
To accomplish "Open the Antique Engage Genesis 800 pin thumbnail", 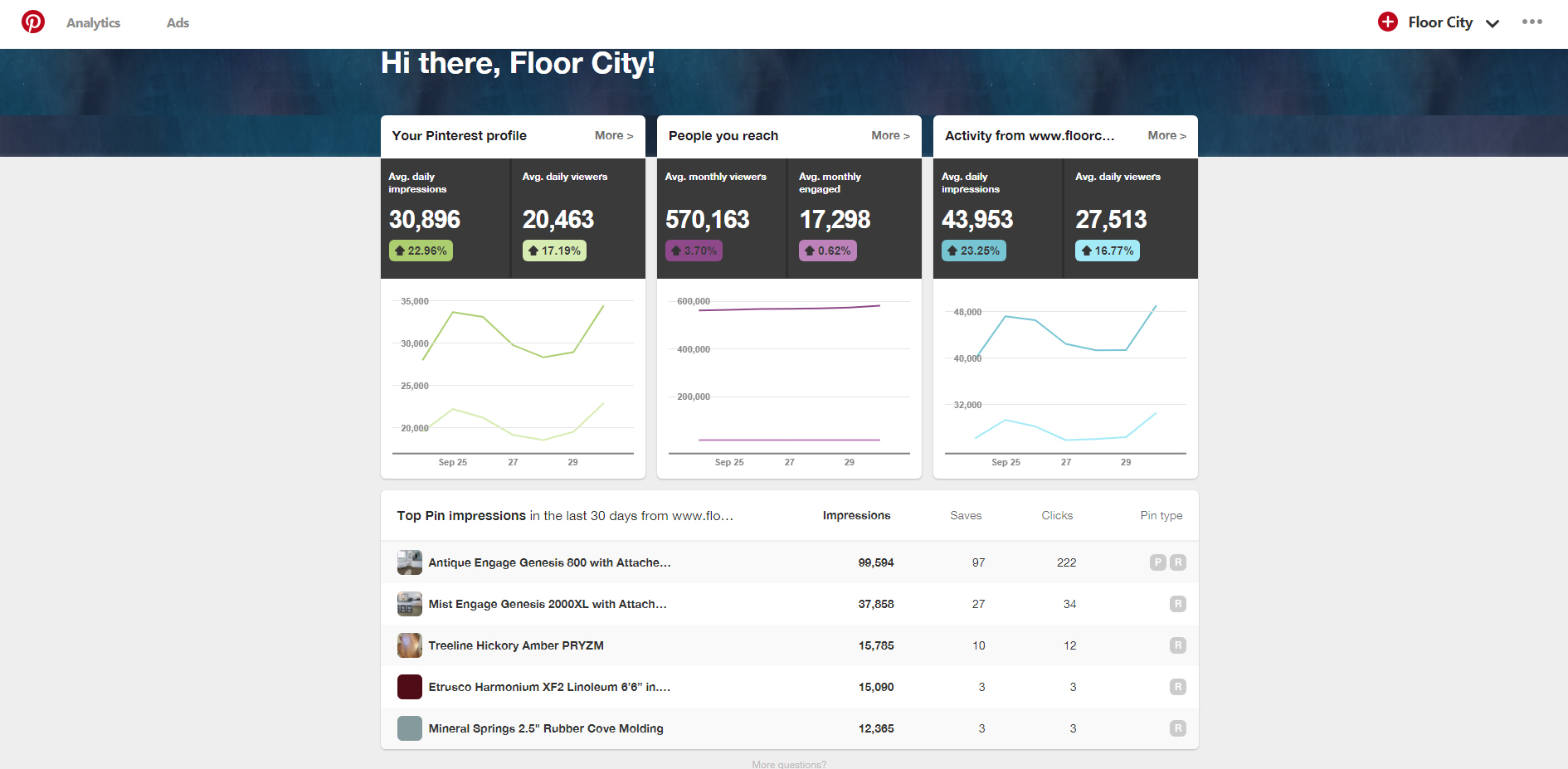I will [x=410, y=562].
